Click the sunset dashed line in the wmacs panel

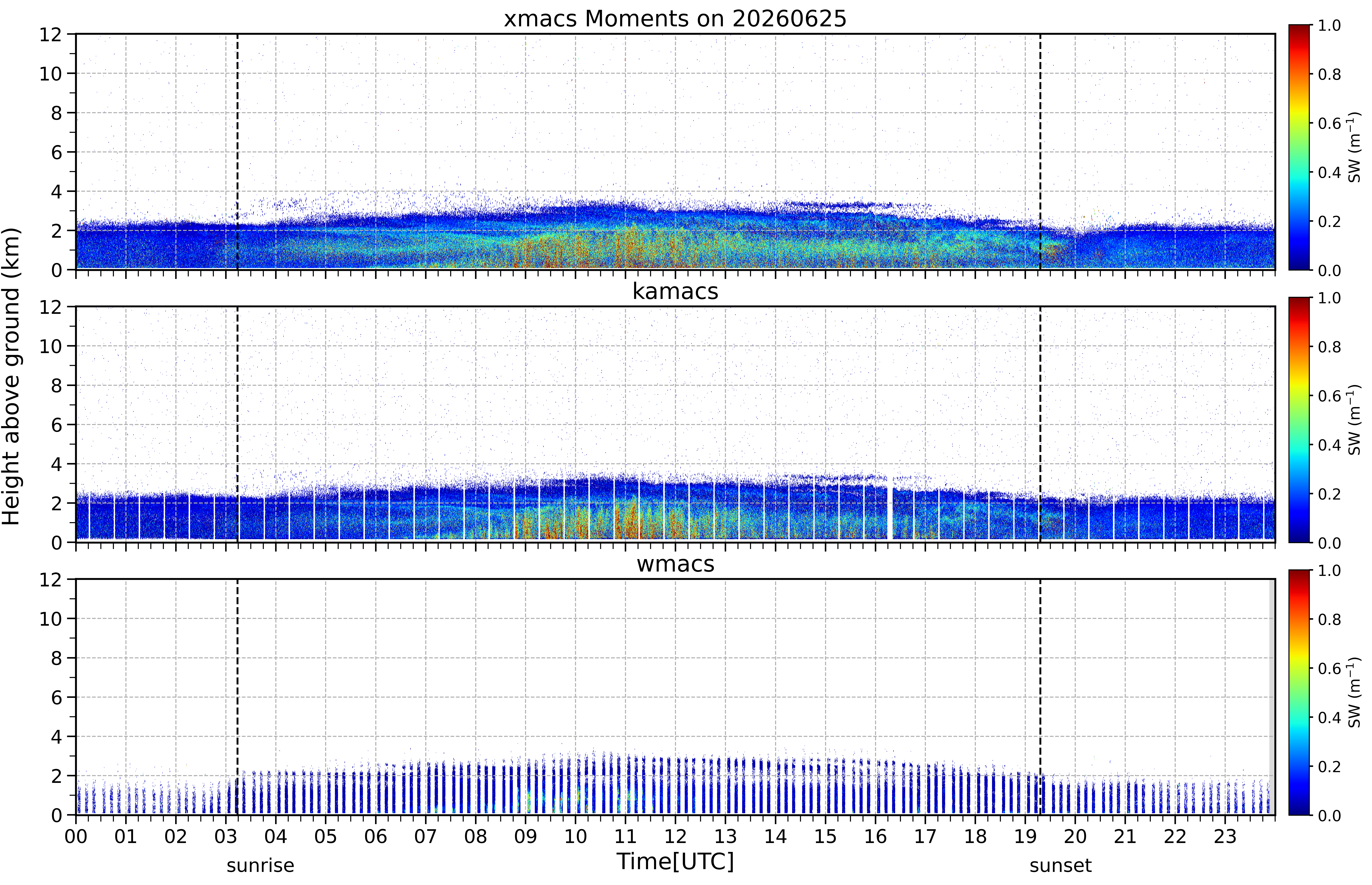tap(1040, 697)
